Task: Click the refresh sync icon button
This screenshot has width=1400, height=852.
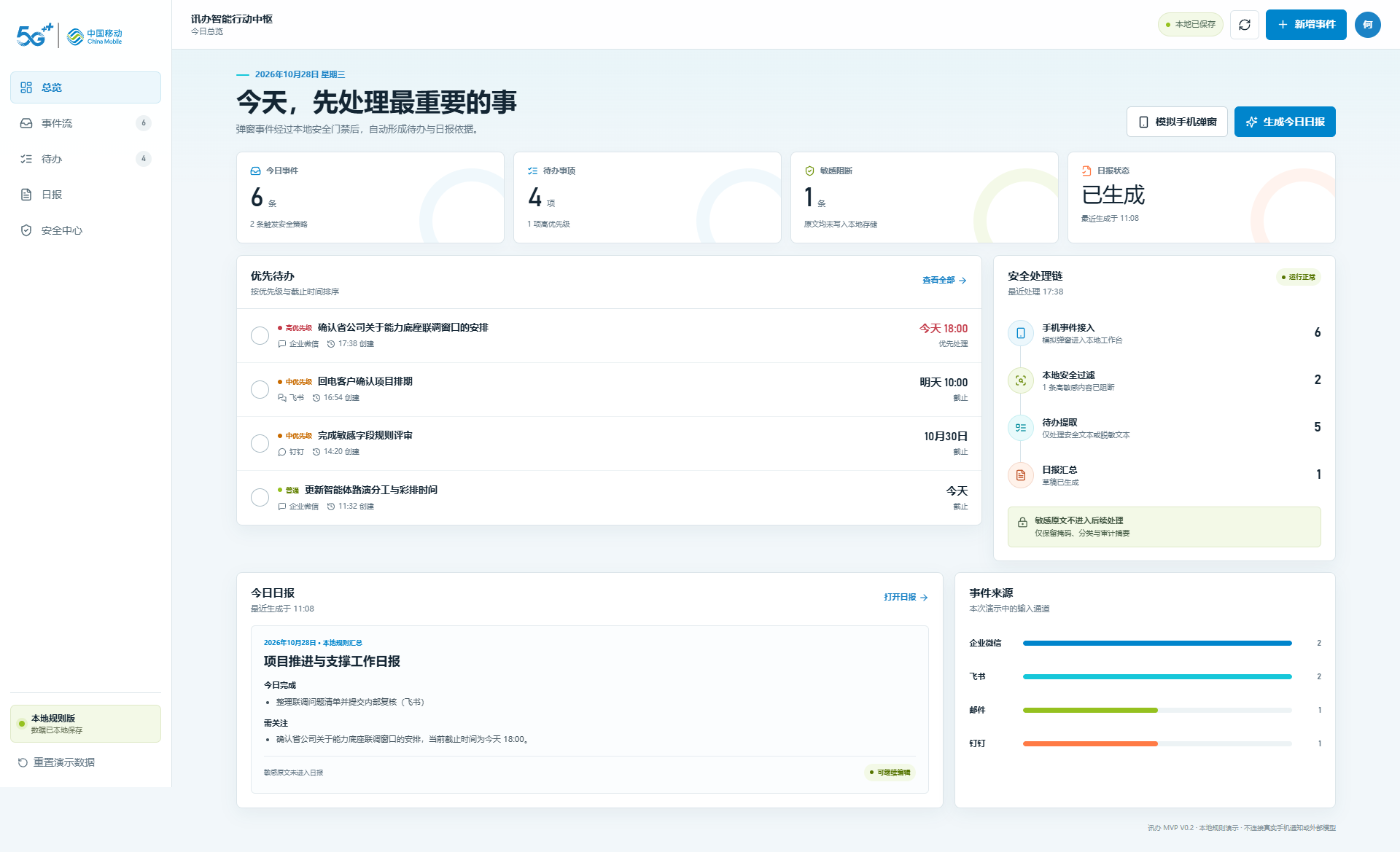Action: 1245,25
